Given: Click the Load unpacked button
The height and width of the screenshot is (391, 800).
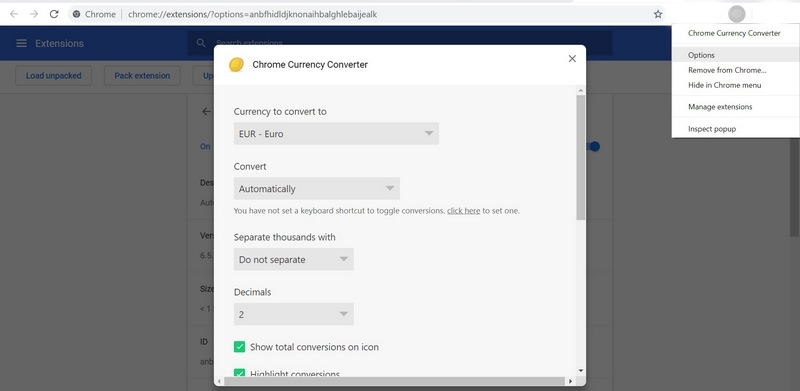Looking at the screenshot, I should (x=54, y=76).
